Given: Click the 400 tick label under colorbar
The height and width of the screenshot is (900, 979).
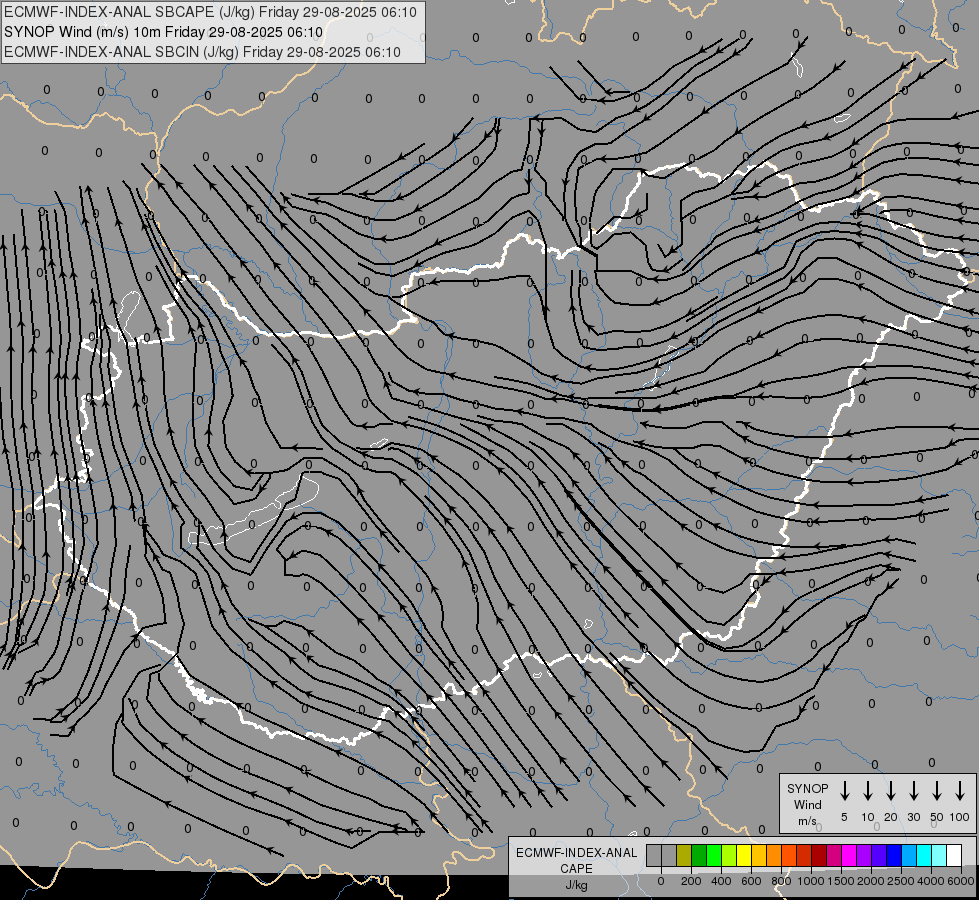Looking at the screenshot, I should pos(721,881).
